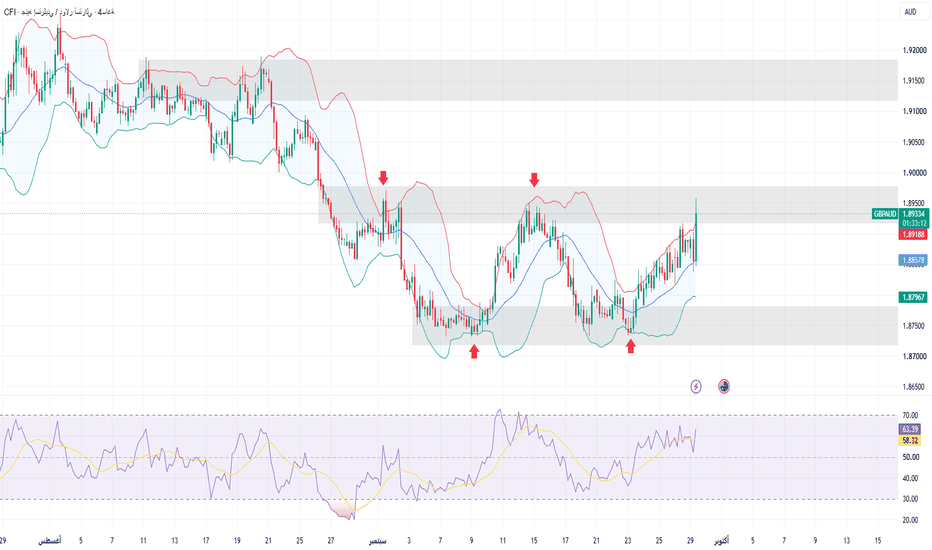The width and height of the screenshot is (932, 550).
Task: Click the 50.00 RSI scale level
Action: [910, 457]
